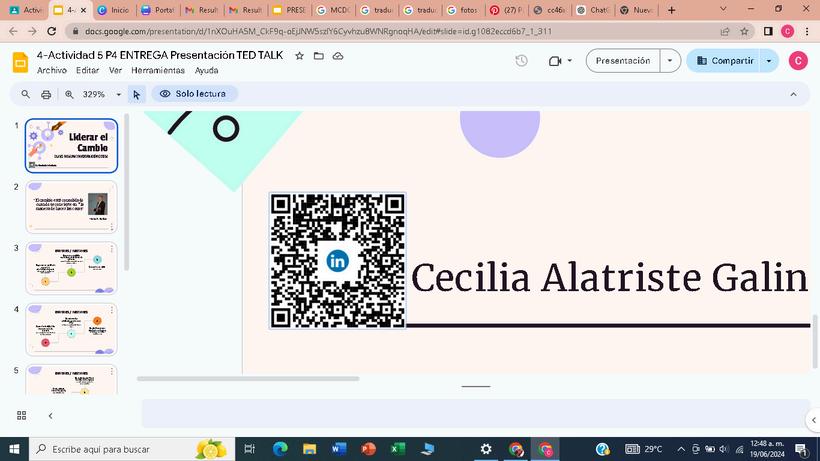The width and height of the screenshot is (820, 461).
Task: Click the Compartir button
Action: point(723,61)
